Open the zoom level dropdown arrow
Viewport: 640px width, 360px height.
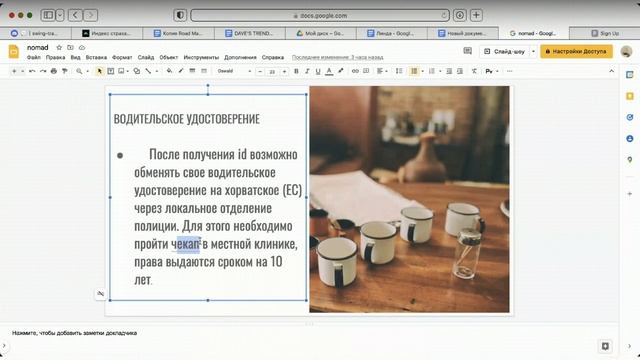point(87,71)
